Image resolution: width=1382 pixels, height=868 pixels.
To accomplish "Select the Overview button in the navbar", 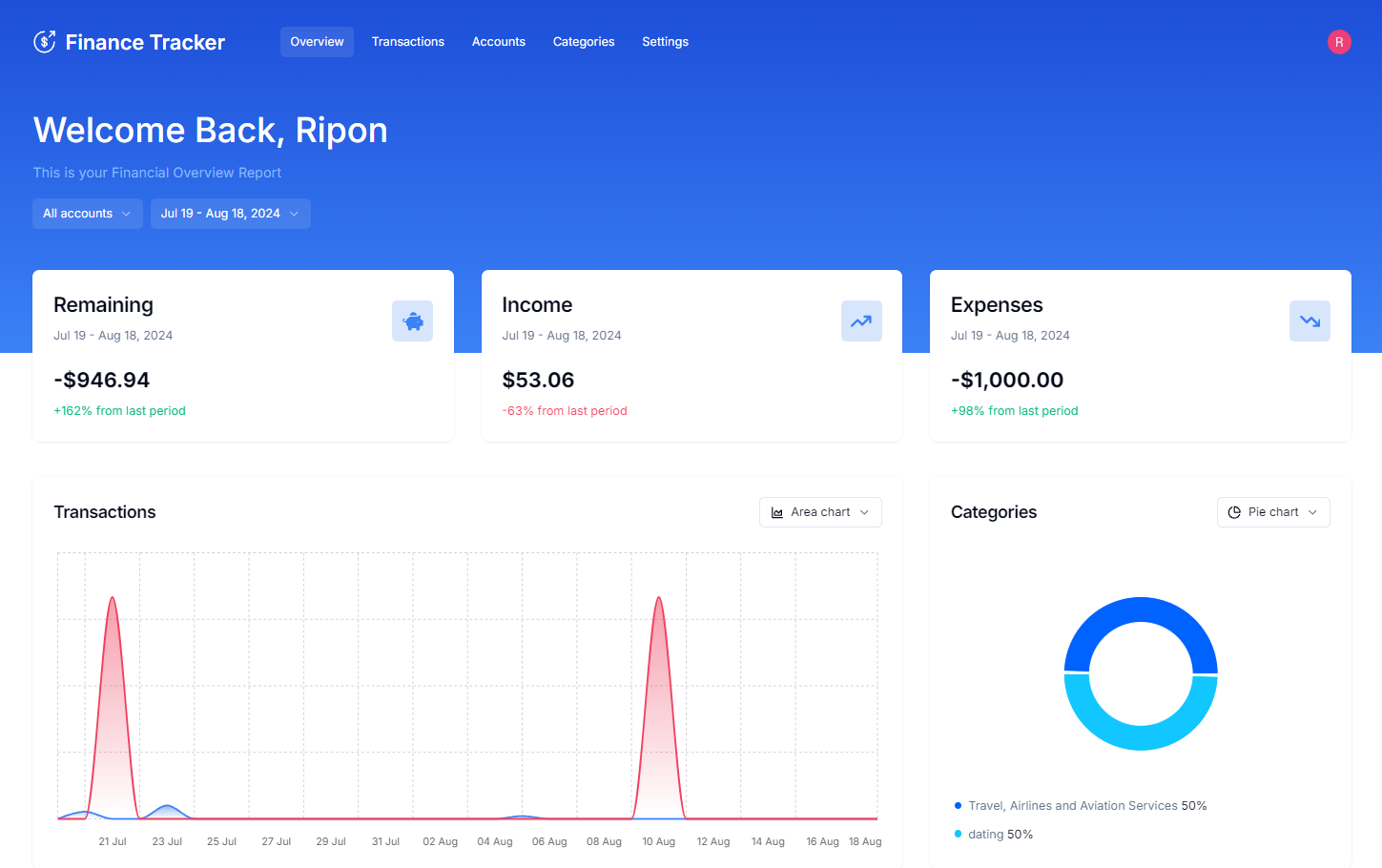I will (x=317, y=41).
